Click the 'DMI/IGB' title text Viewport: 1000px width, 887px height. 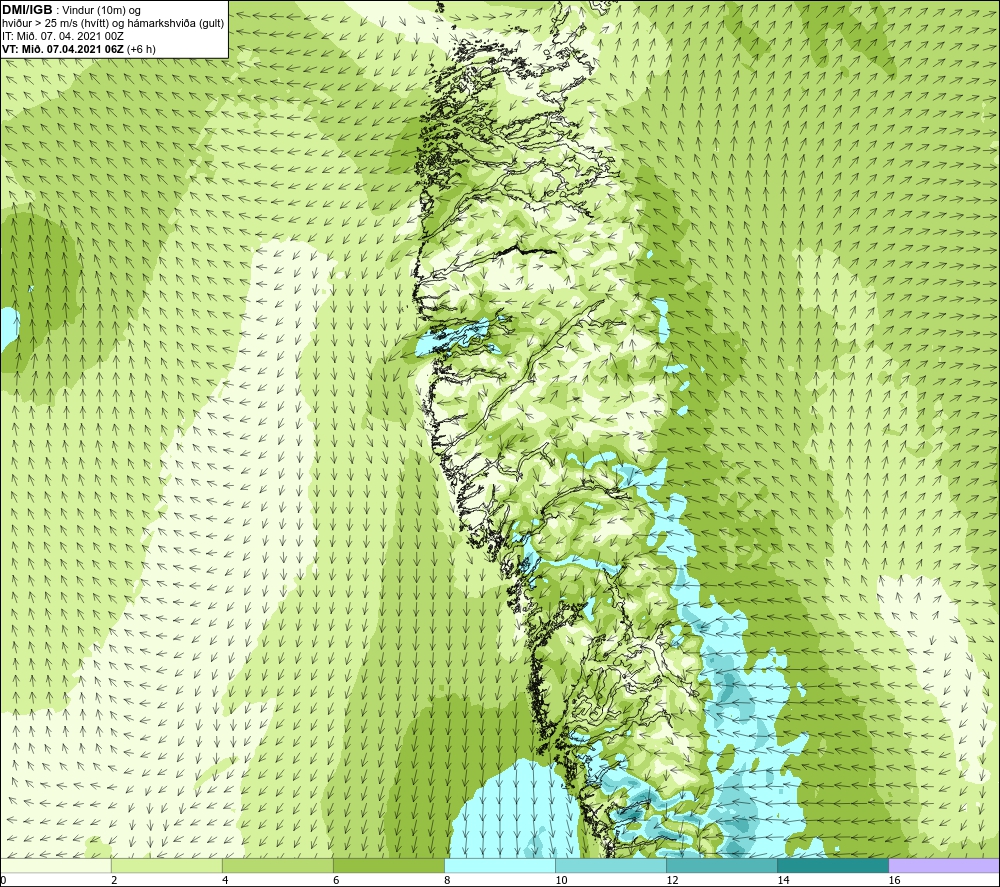point(27,10)
